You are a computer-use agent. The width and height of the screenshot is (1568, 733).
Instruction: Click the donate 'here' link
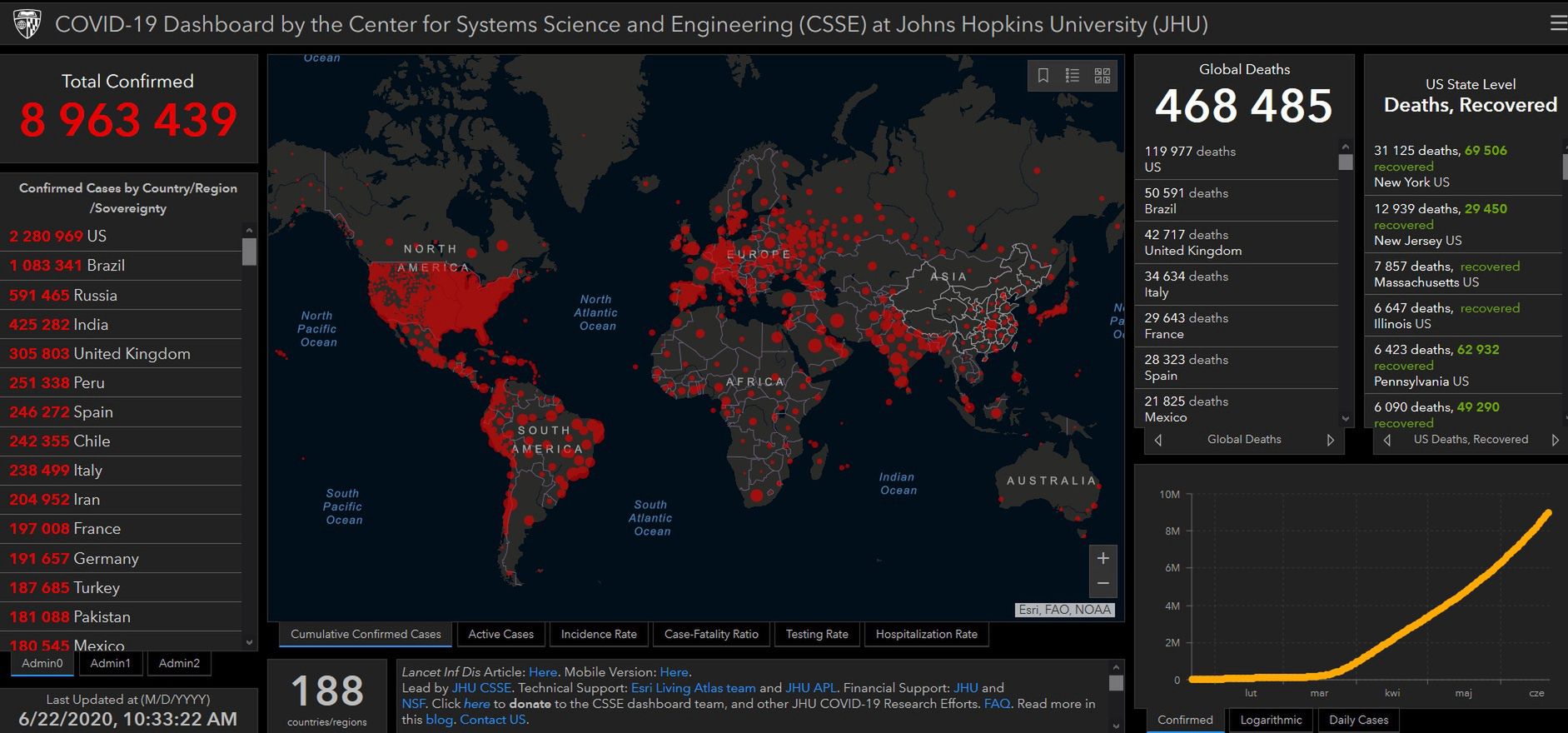477,704
